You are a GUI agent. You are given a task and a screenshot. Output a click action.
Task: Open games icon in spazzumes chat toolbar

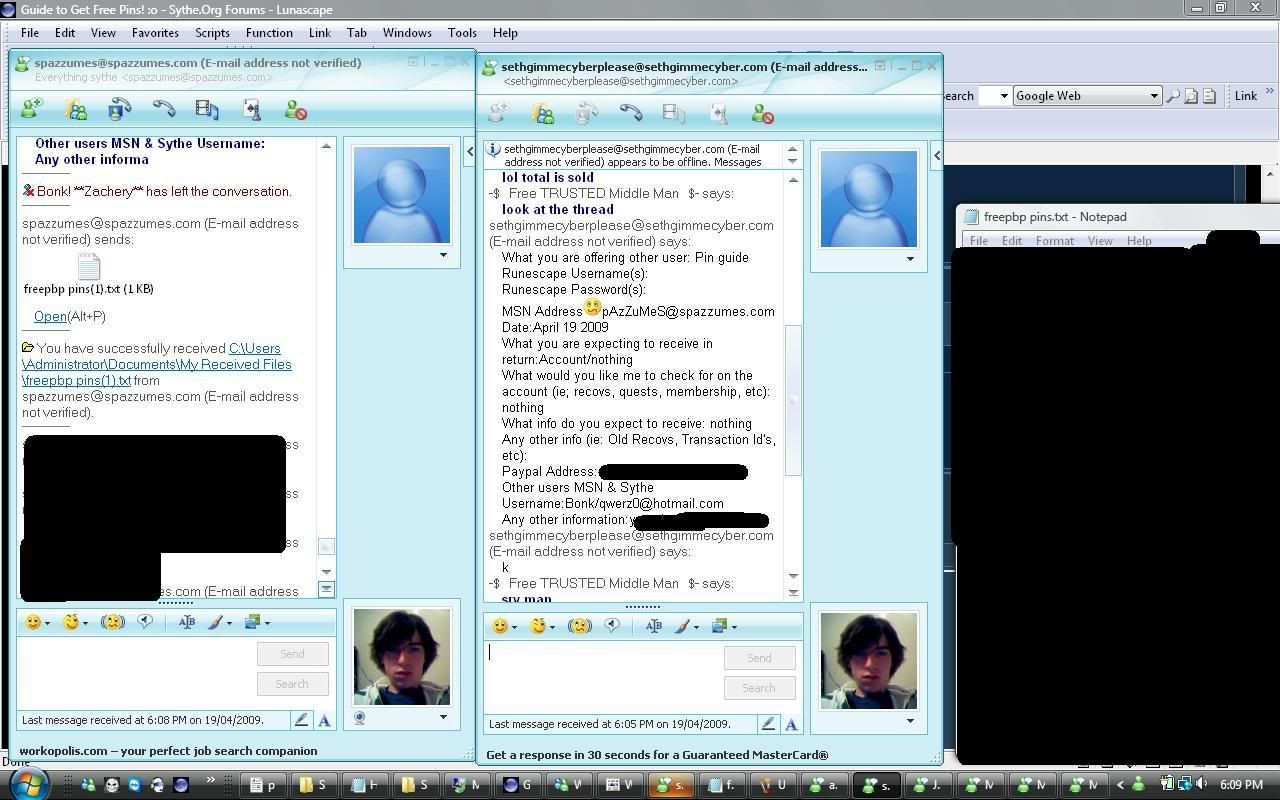point(251,109)
